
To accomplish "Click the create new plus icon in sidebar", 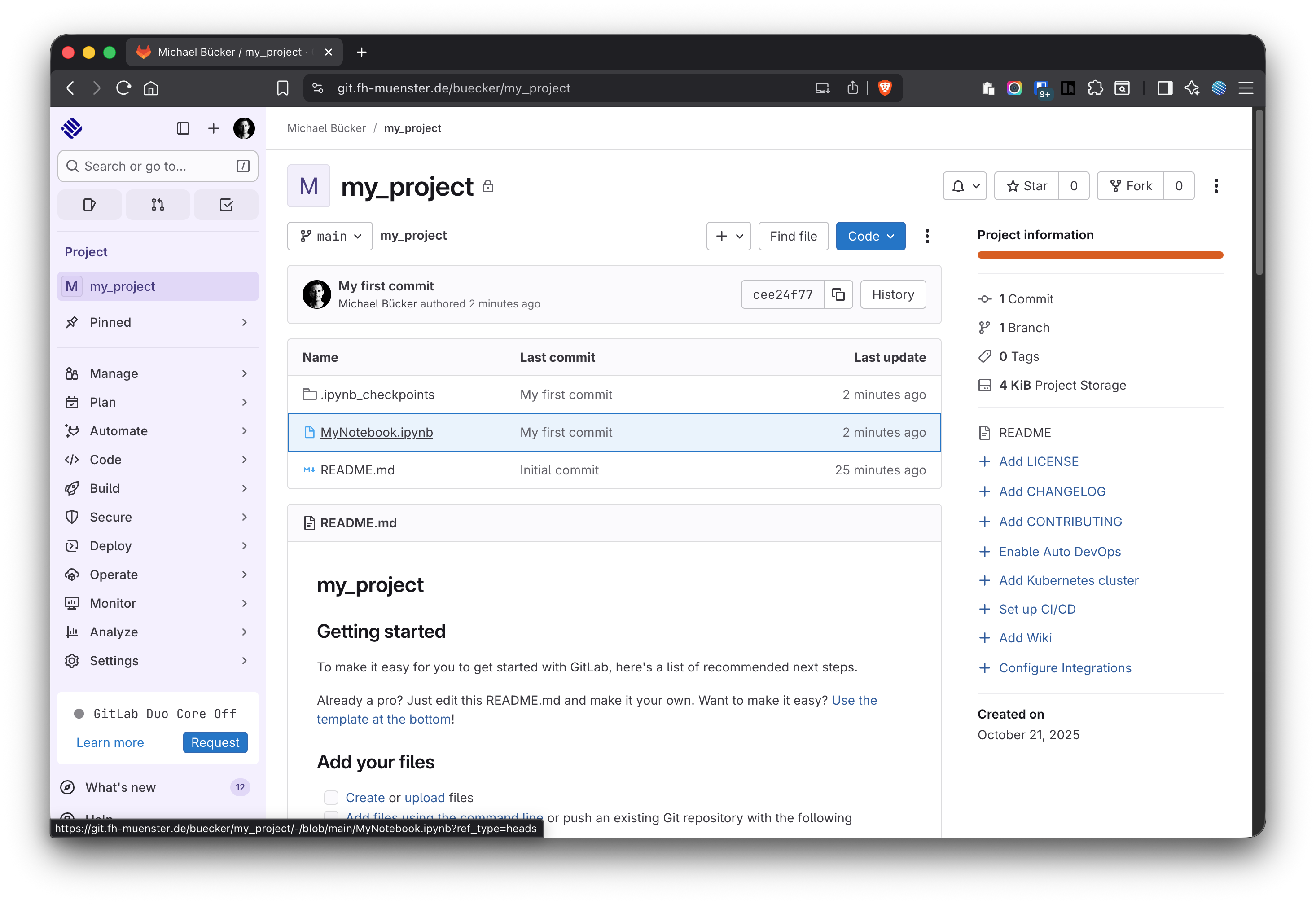I will tap(214, 128).
